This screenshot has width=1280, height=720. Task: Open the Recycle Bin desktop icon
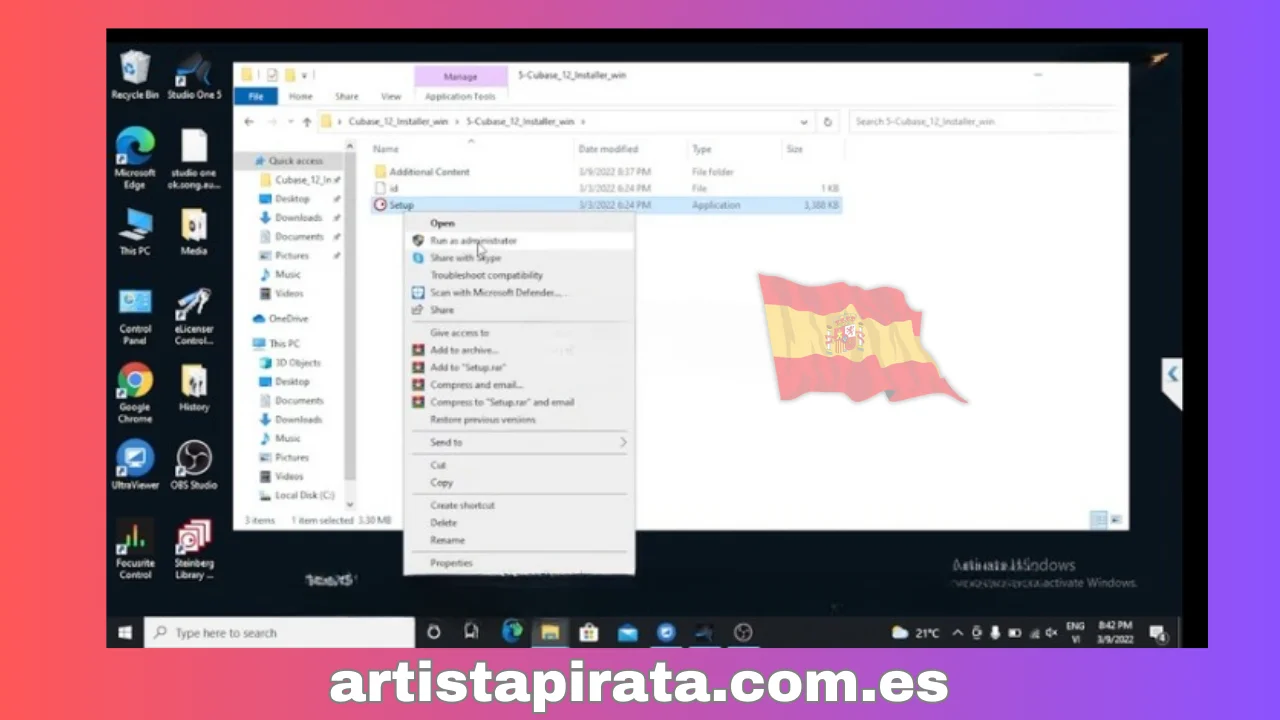(x=134, y=75)
